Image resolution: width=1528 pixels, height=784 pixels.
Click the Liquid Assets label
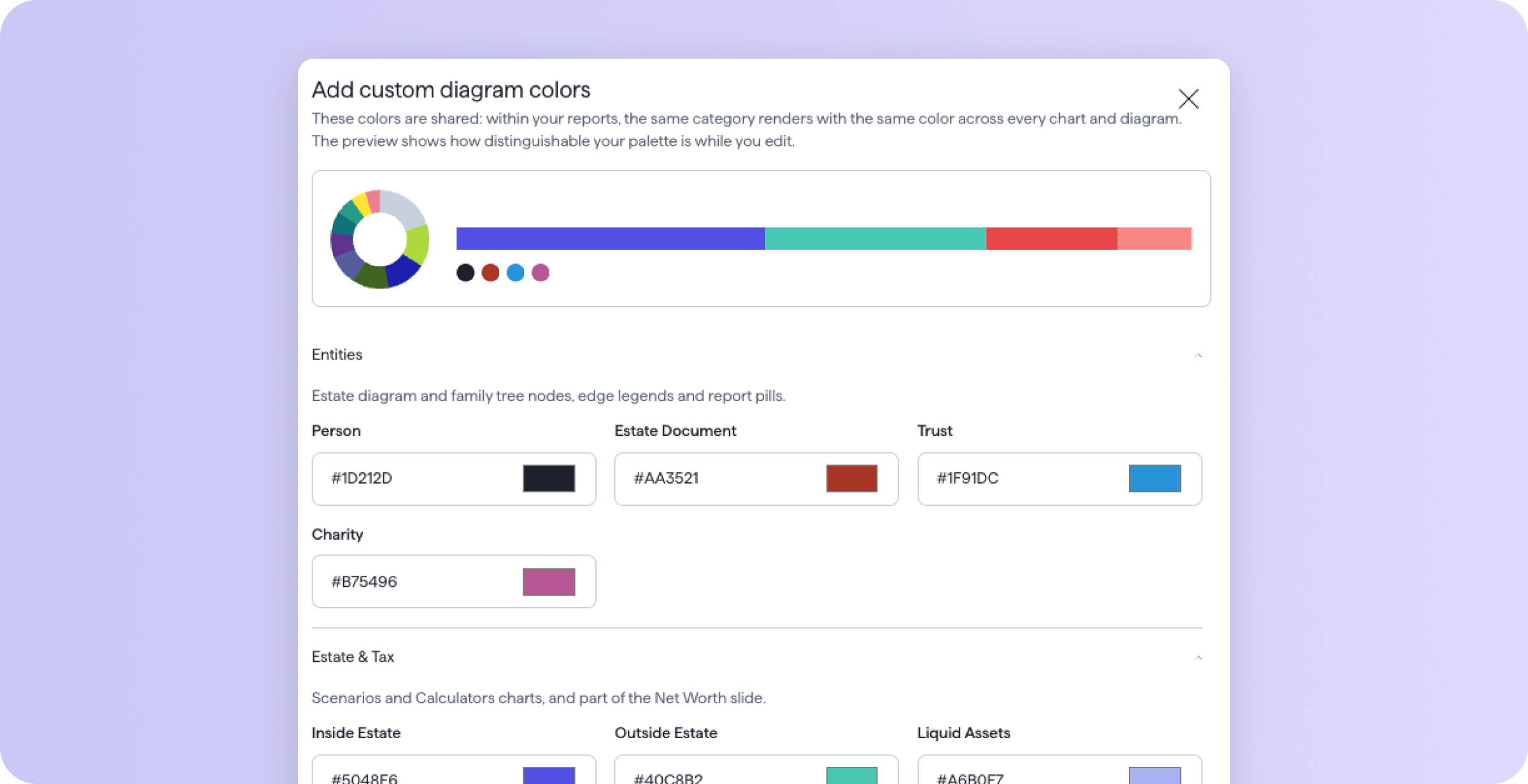pos(963,733)
